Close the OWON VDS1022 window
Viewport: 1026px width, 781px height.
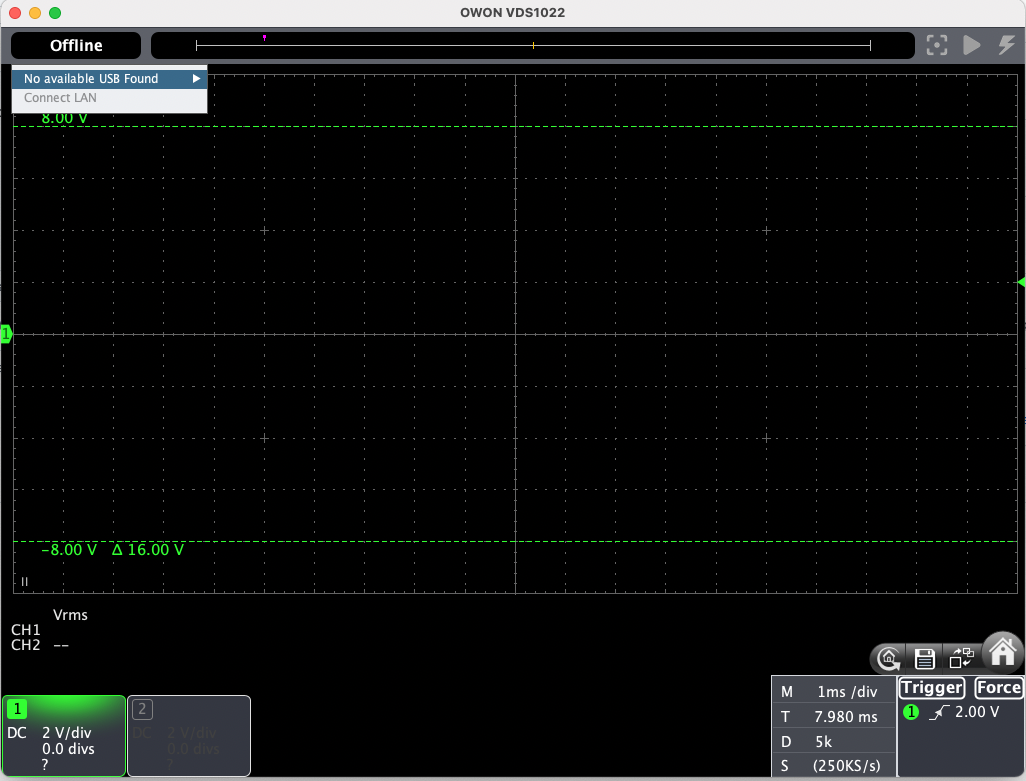coord(15,12)
